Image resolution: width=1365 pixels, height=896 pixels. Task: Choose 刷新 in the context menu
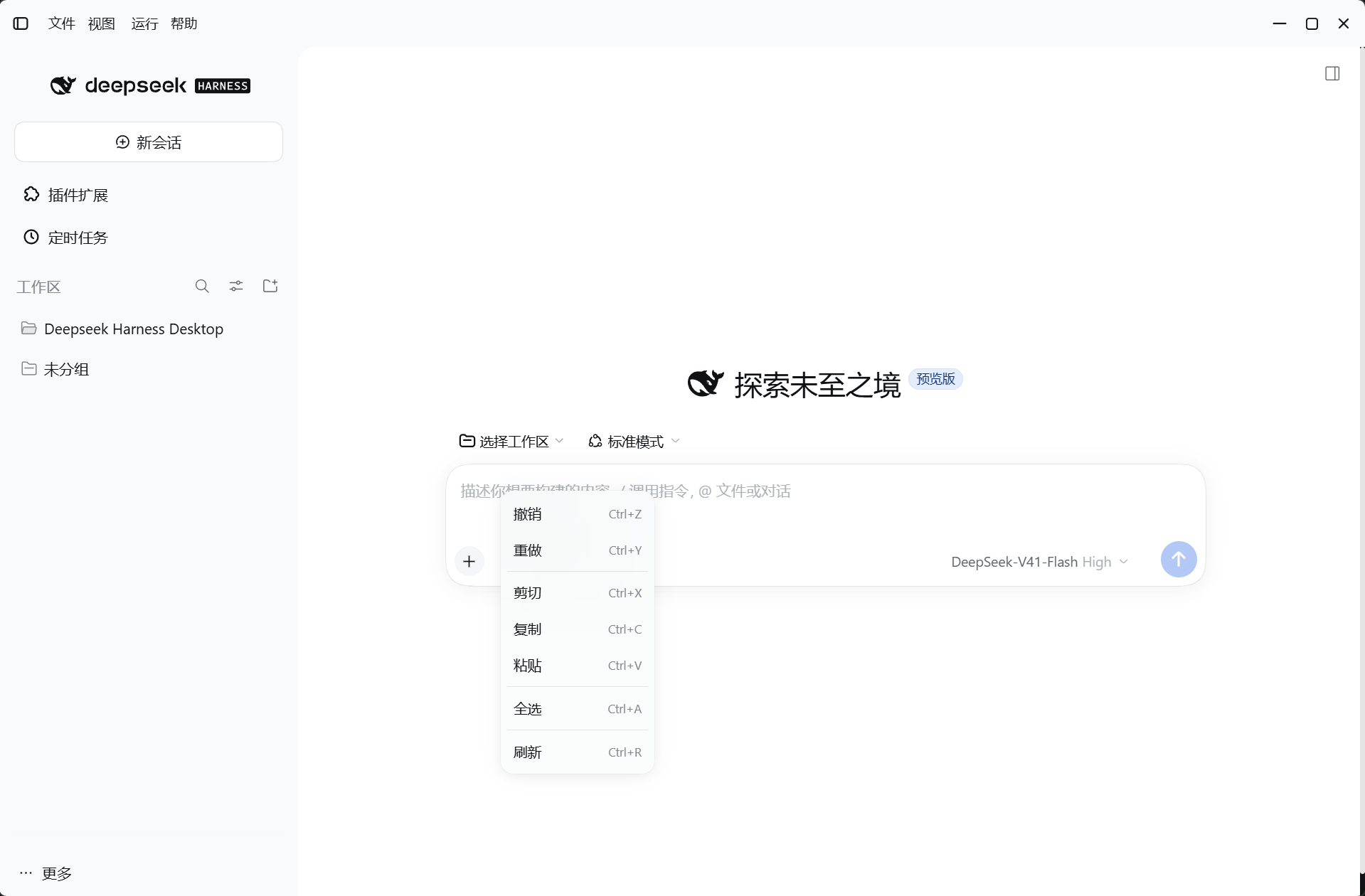pos(578,752)
